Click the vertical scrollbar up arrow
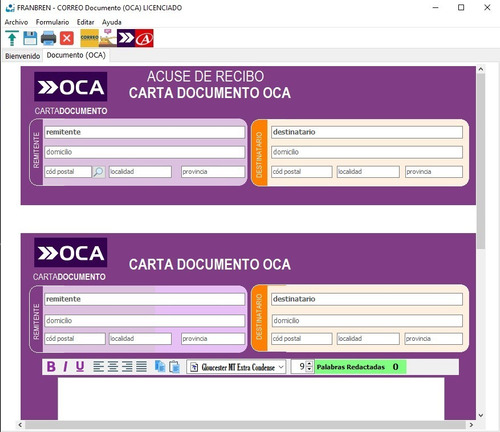Viewport: 500px width, 432px height. pos(481,69)
